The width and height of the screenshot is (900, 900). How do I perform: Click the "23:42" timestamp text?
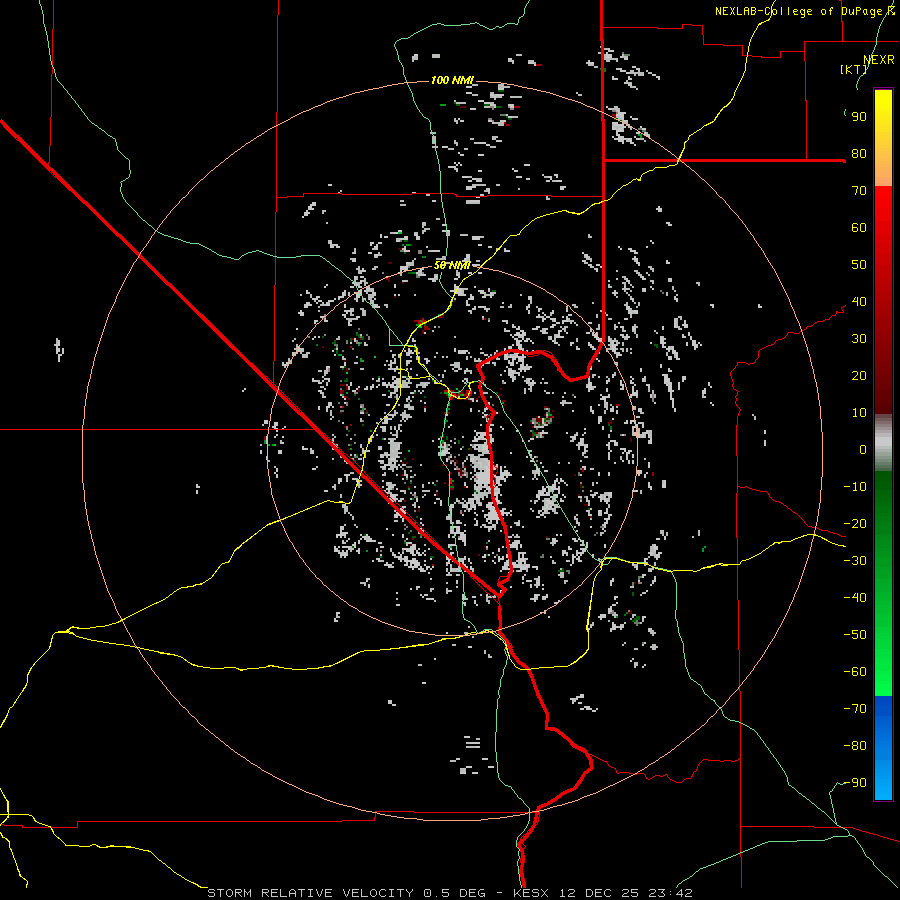(670, 893)
